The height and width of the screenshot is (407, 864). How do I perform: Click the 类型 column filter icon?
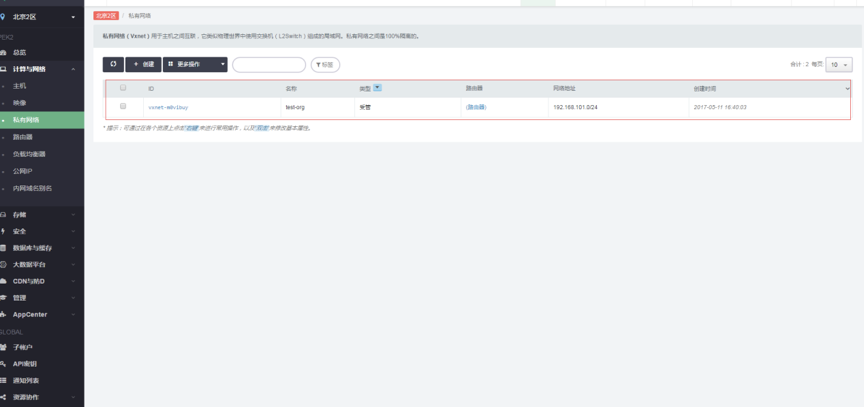click(377, 88)
